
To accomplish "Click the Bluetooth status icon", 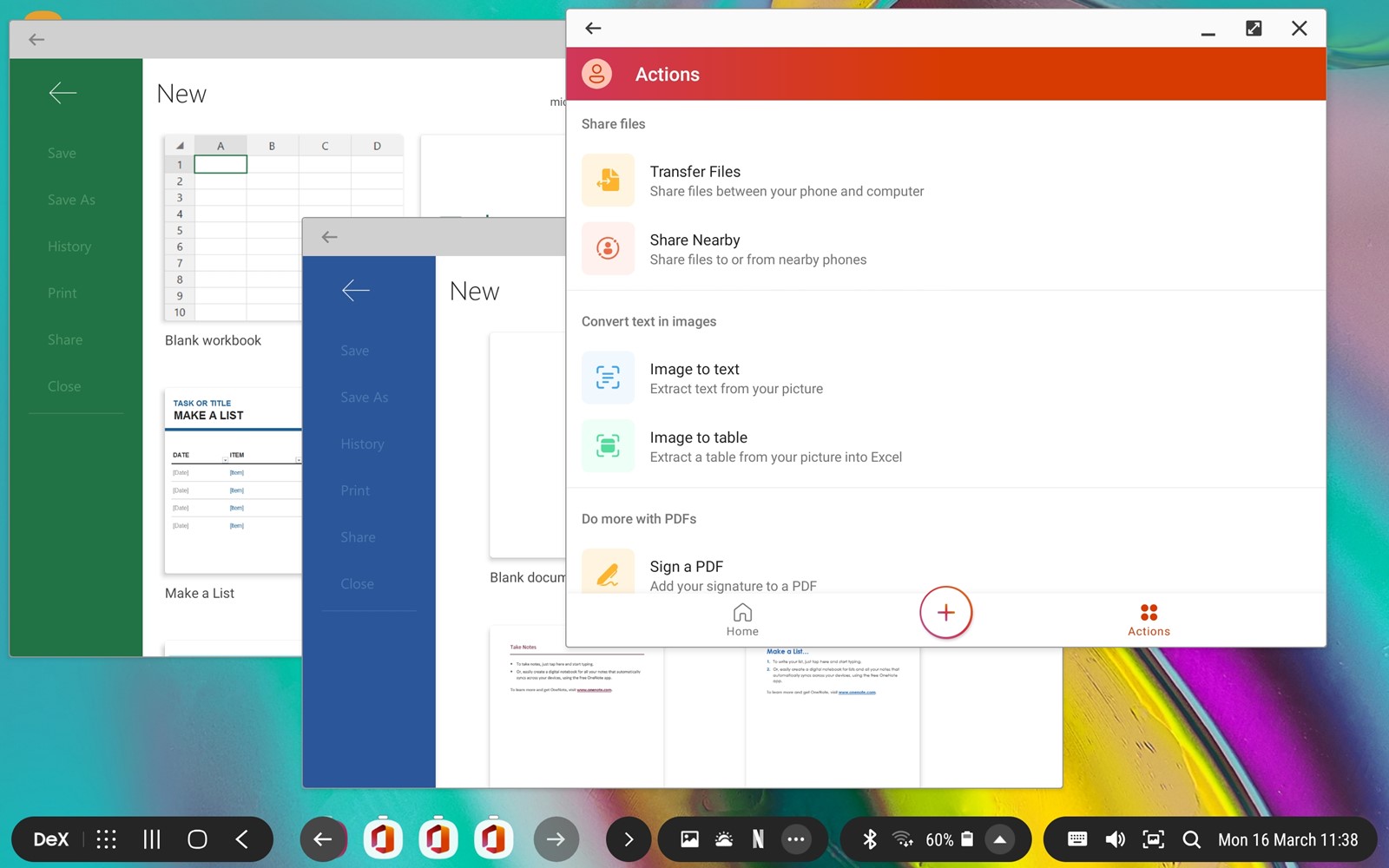I will [869, 839].
